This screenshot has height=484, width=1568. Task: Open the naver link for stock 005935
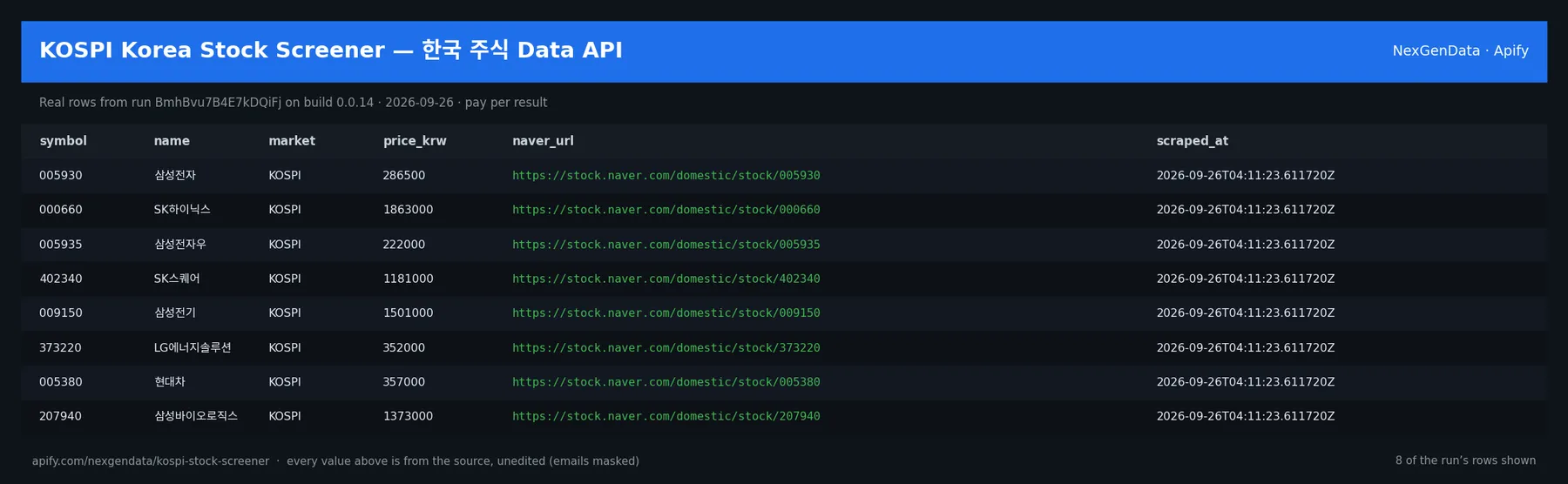pos(666,245)
